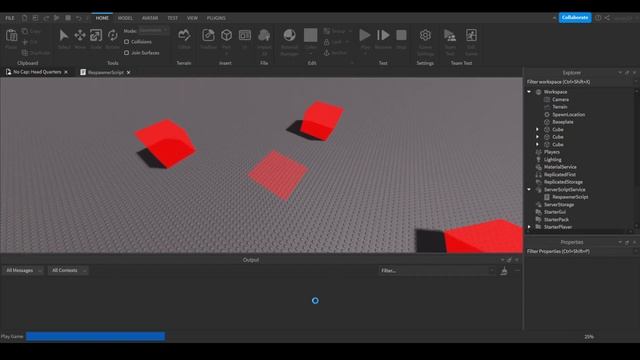Viewport: 640px width, 360px height.
Task: Switch to the PLUGINS ribbon tab
Action: 216,18
